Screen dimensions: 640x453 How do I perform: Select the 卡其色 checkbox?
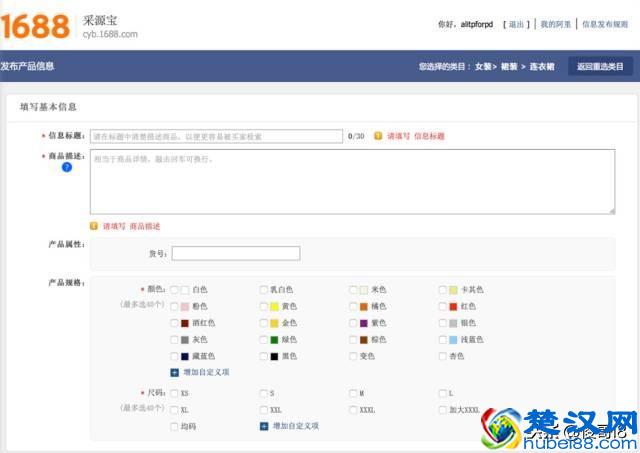[x=442, y=290]
